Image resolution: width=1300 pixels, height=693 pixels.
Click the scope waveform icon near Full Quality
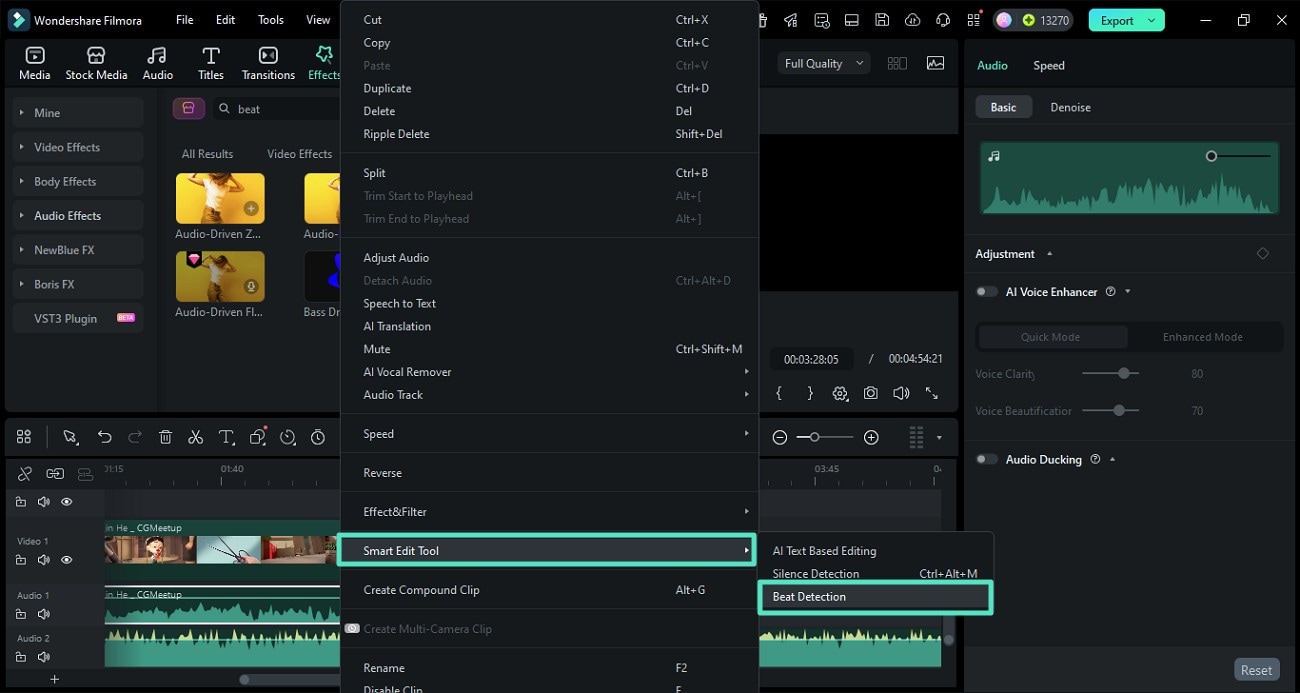pyautogui.click(x=935, y=63)
